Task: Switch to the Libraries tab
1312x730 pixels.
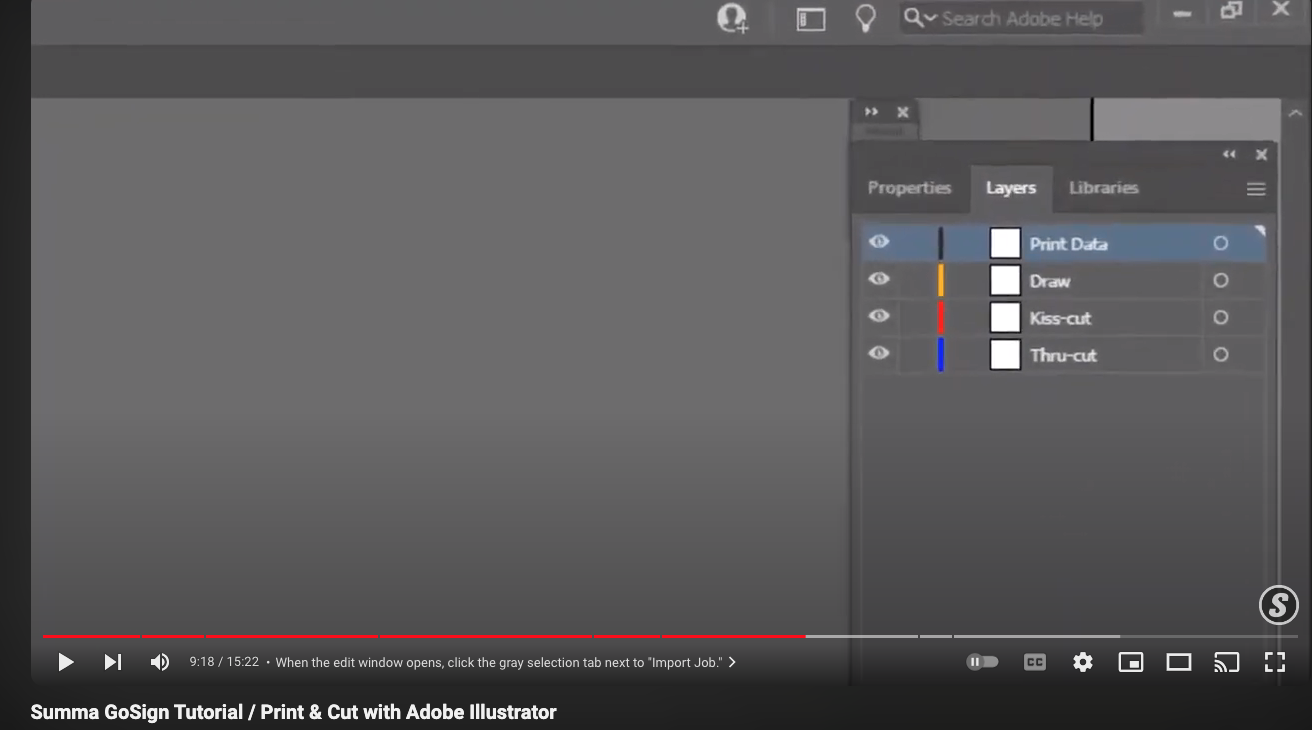Action: pos(1103,188)
